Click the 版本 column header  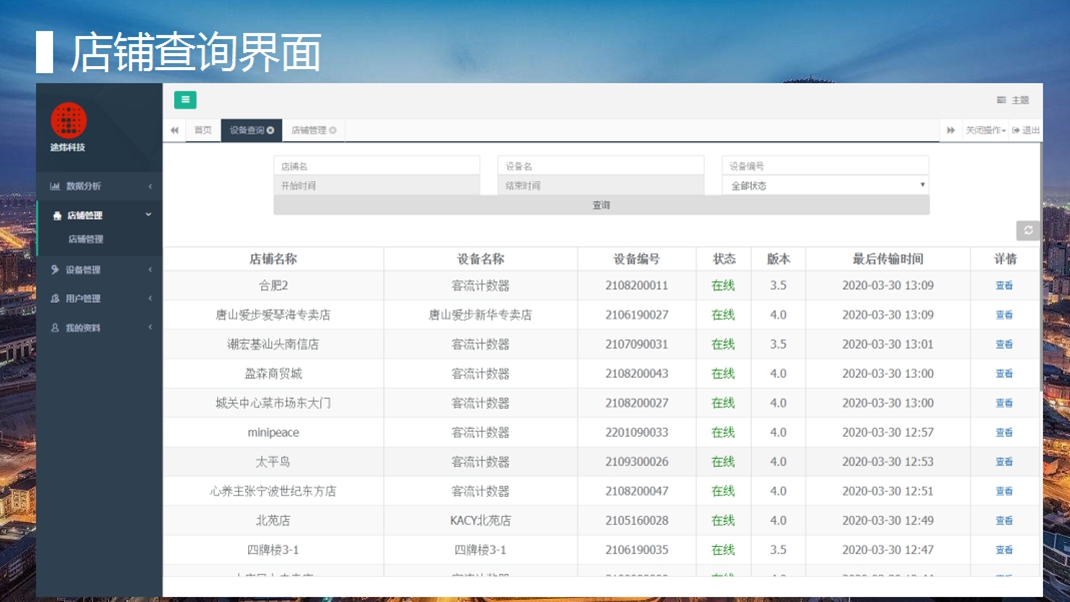pyautogui.click(x=779, y=259)
